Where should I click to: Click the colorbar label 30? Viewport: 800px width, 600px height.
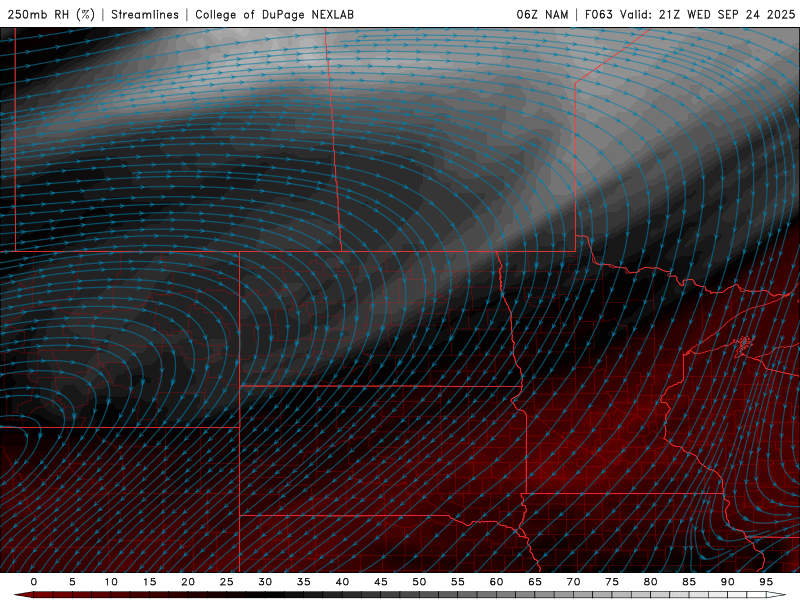[265, 582]
